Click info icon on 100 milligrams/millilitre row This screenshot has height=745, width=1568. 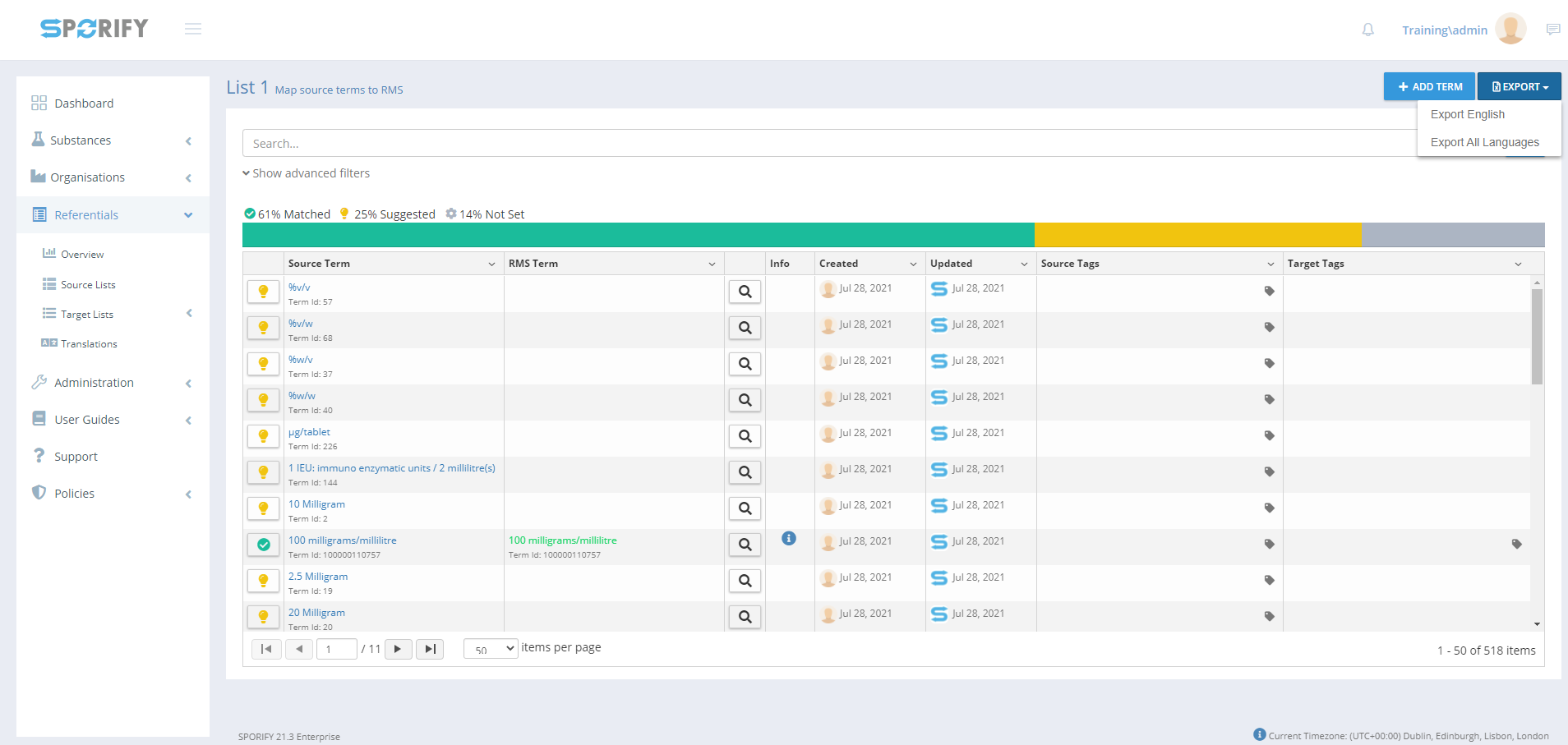788,539
